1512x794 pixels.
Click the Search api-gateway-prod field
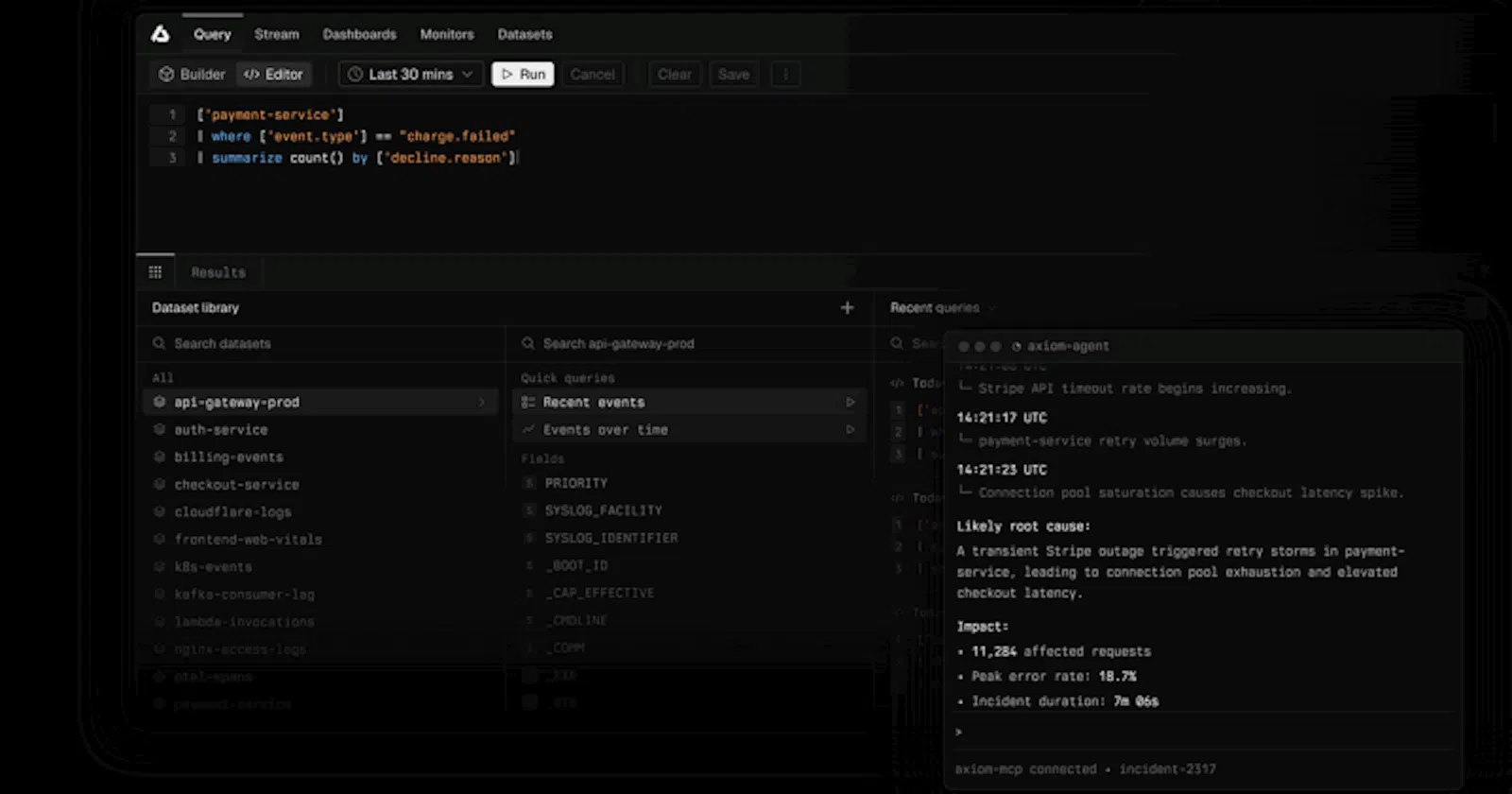coord(690,343)
